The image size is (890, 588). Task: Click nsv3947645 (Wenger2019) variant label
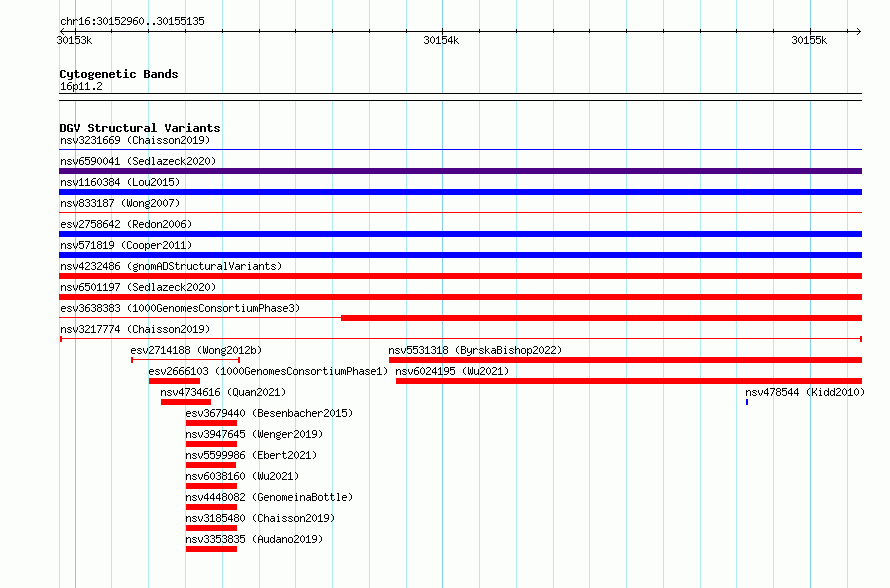[254, 434]
